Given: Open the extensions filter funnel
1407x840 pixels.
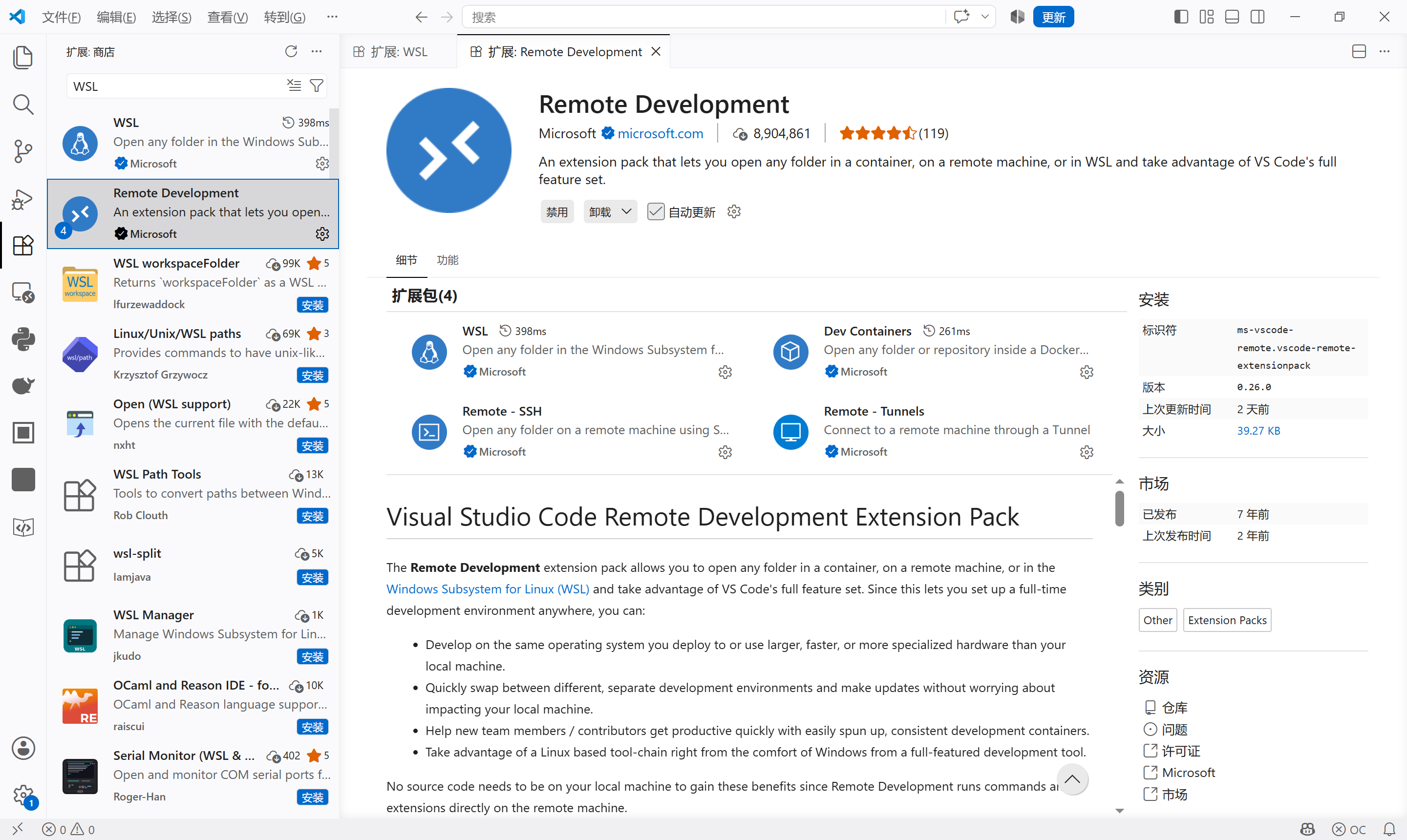Looking at the screenshot, I should point(317,85).
